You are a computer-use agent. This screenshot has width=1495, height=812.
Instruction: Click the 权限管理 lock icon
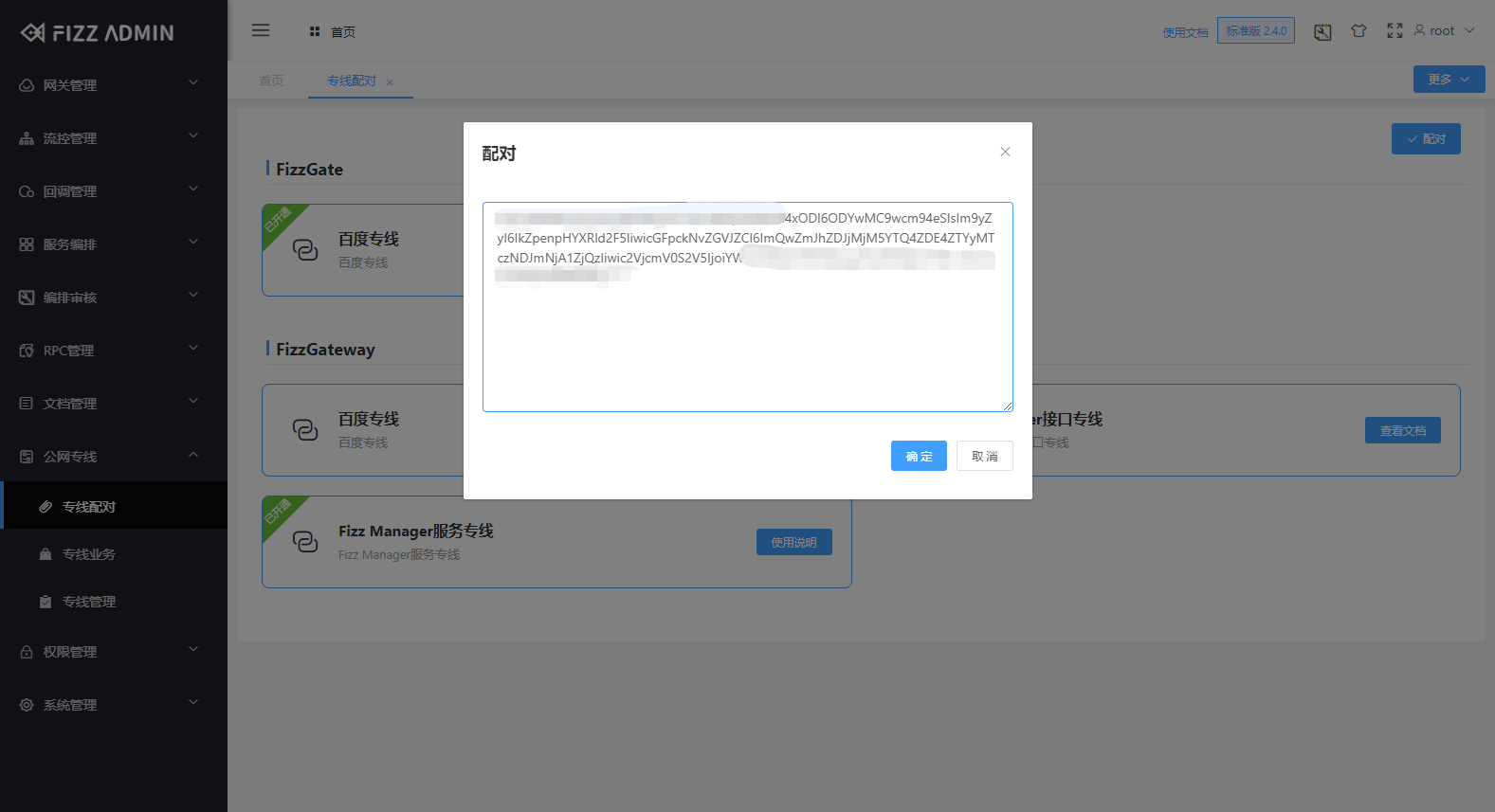click(27, 652)
